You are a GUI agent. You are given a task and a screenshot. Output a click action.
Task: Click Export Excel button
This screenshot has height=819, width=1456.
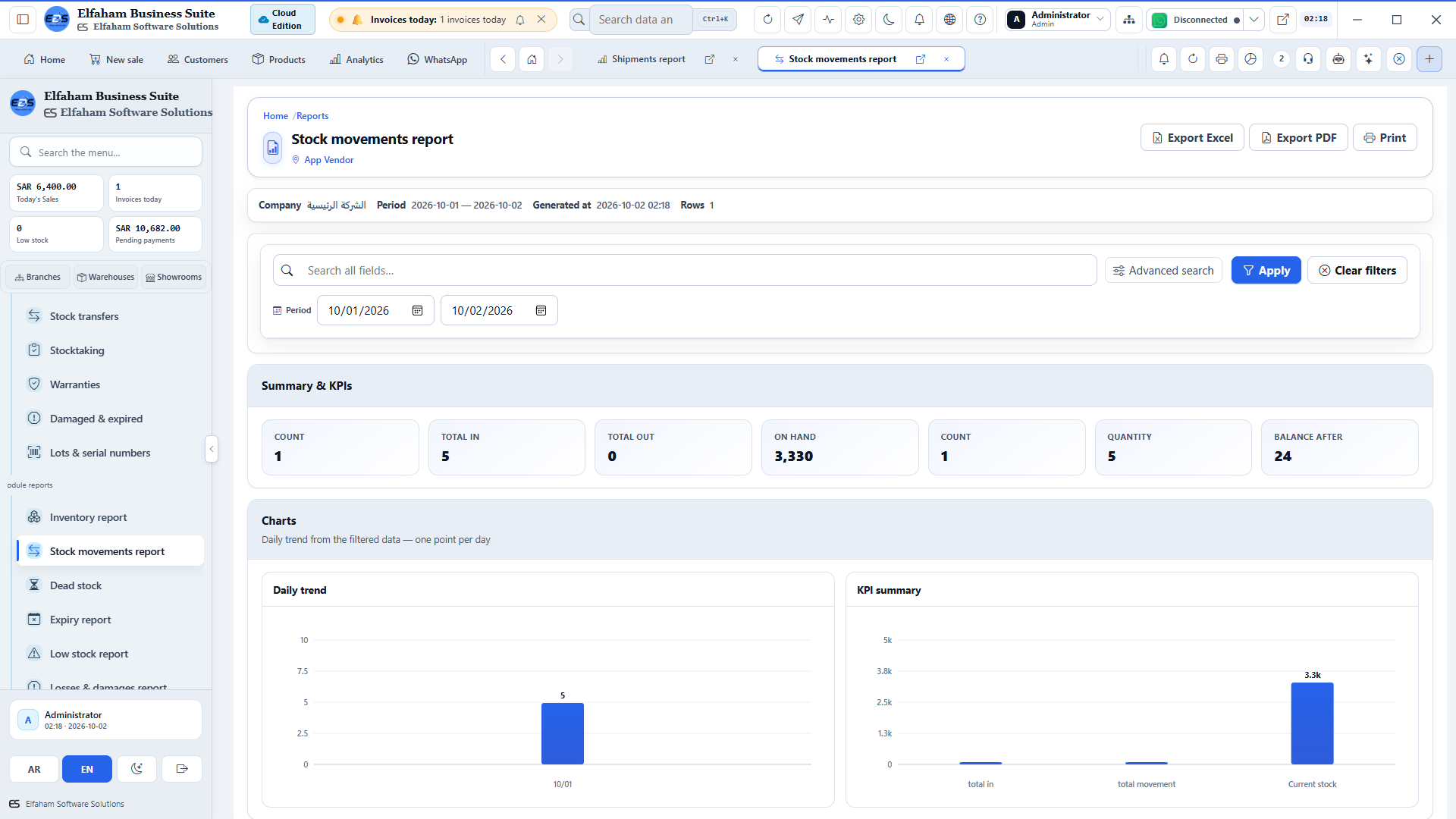[x=1192, y=137]
